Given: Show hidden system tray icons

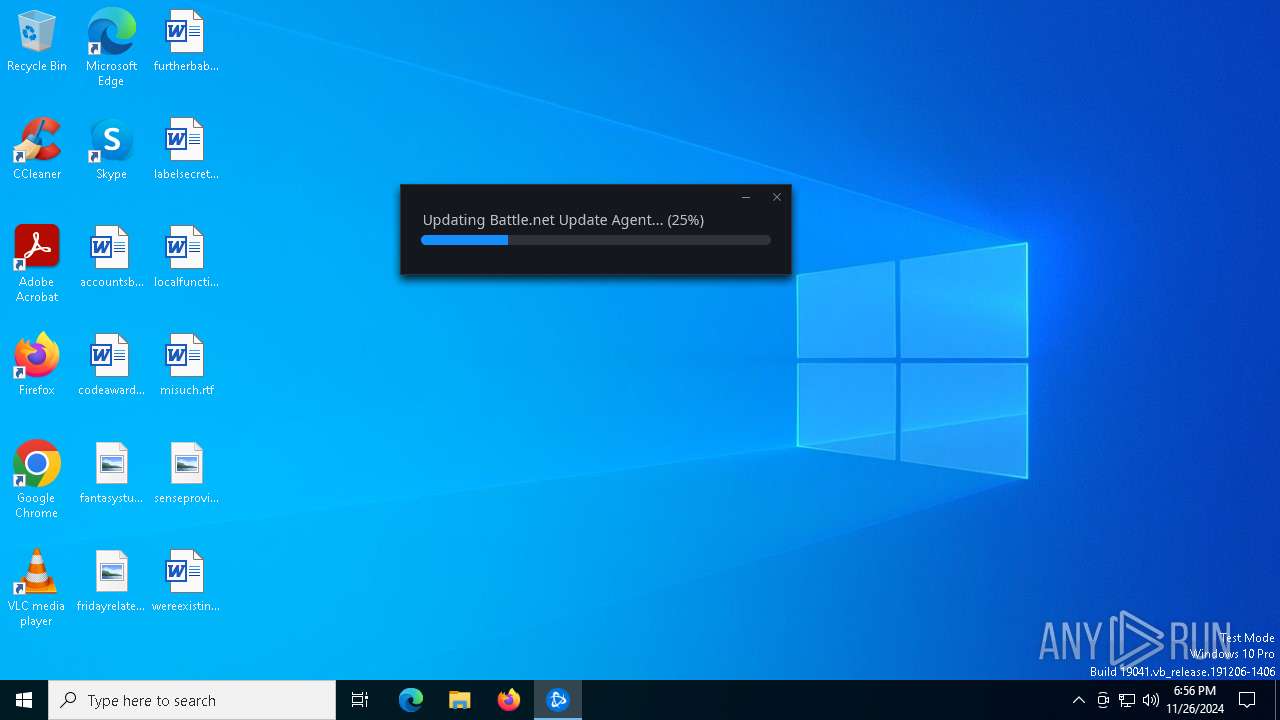Looking at the screenshot, I should (1079, 700).
